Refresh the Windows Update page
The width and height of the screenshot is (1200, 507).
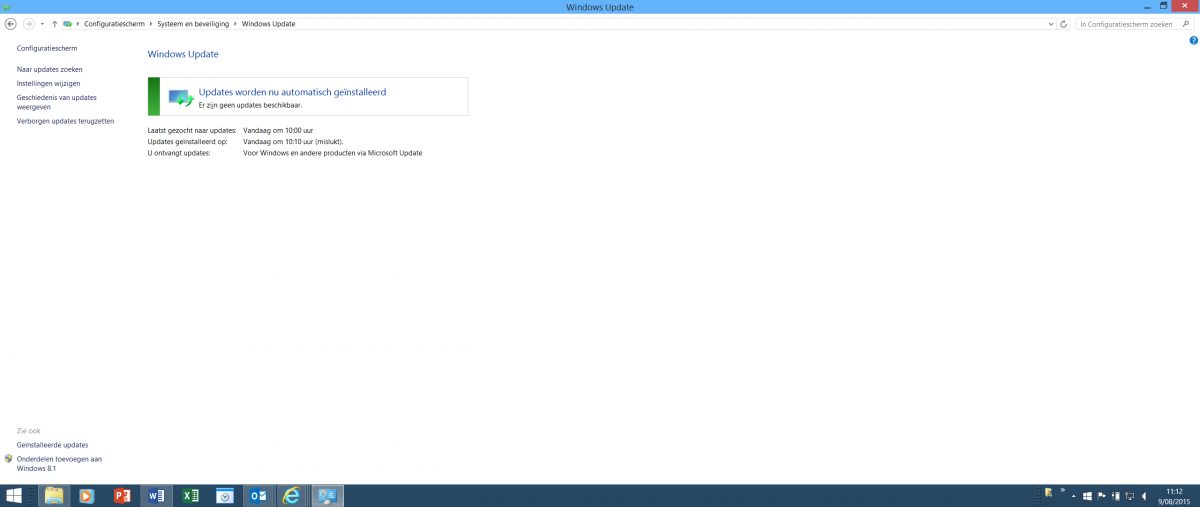[x=1064, y=23]
